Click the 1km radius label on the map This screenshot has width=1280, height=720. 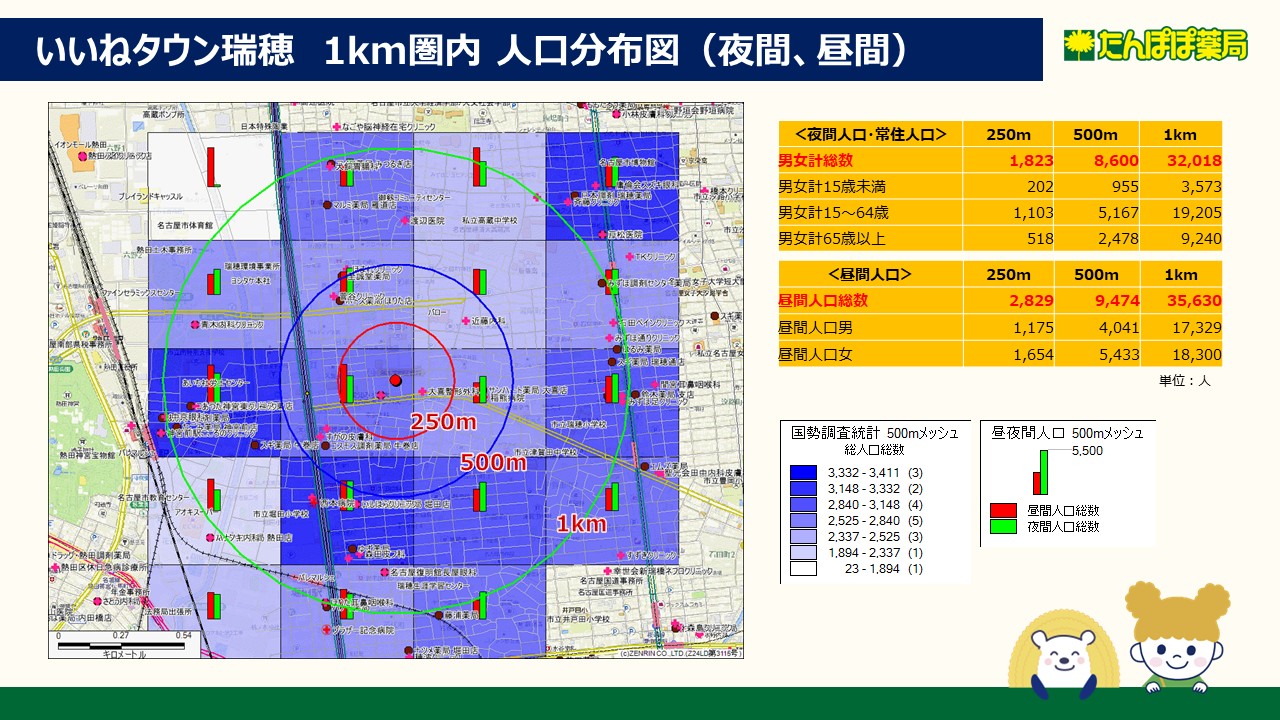coord(581,523)
